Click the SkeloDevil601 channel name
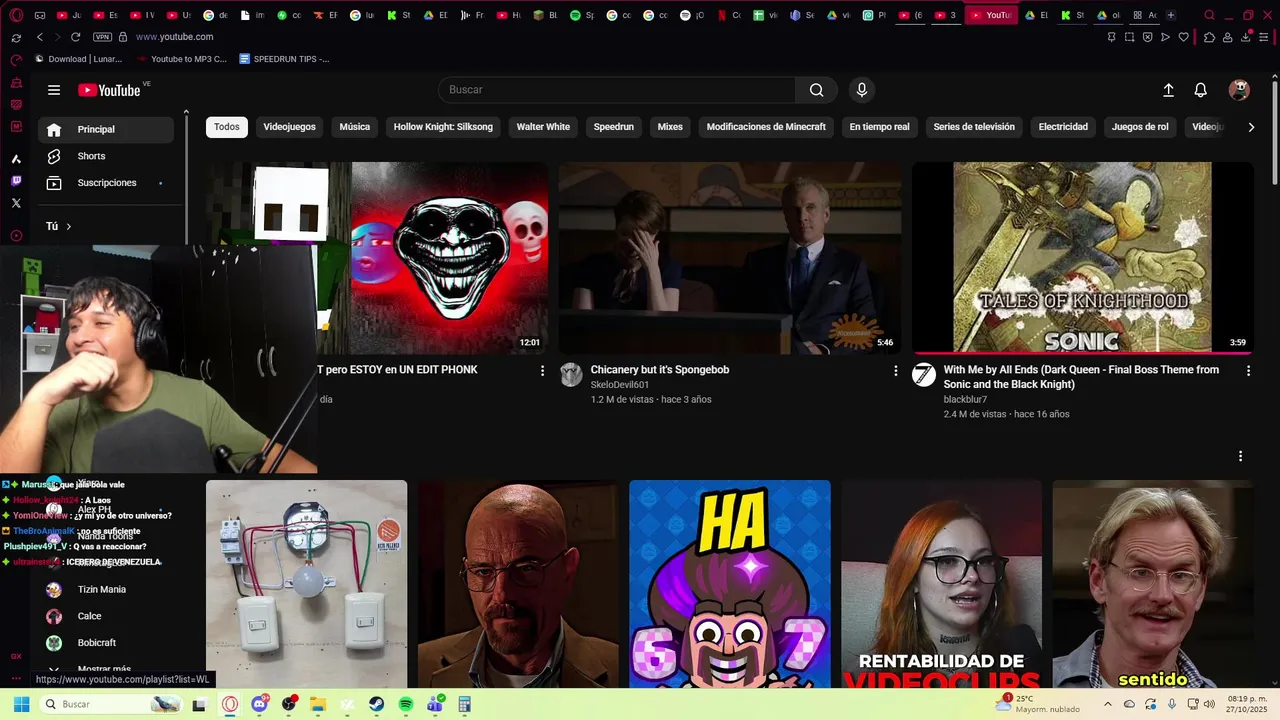Screen dimensions: 1280x720 [619, 385]
